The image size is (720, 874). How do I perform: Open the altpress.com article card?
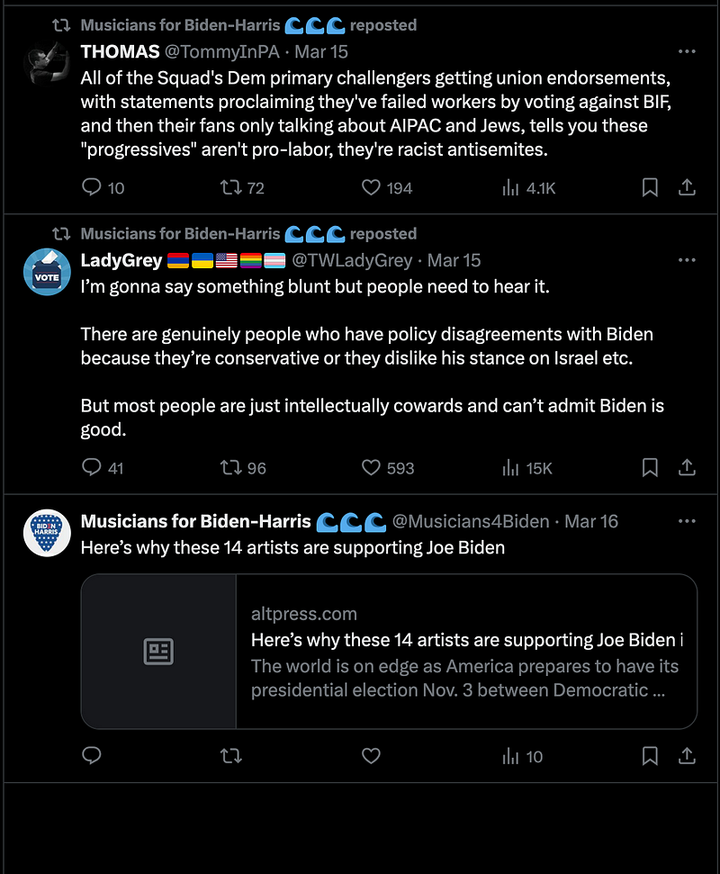[x=388, y=650]
